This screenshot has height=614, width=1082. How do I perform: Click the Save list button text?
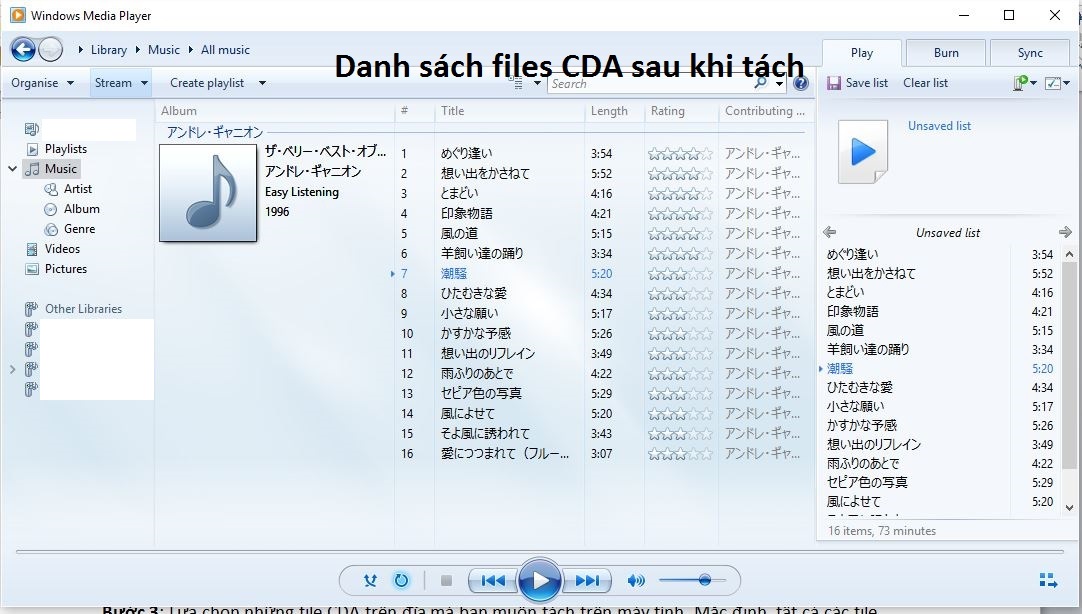(867, 83)
